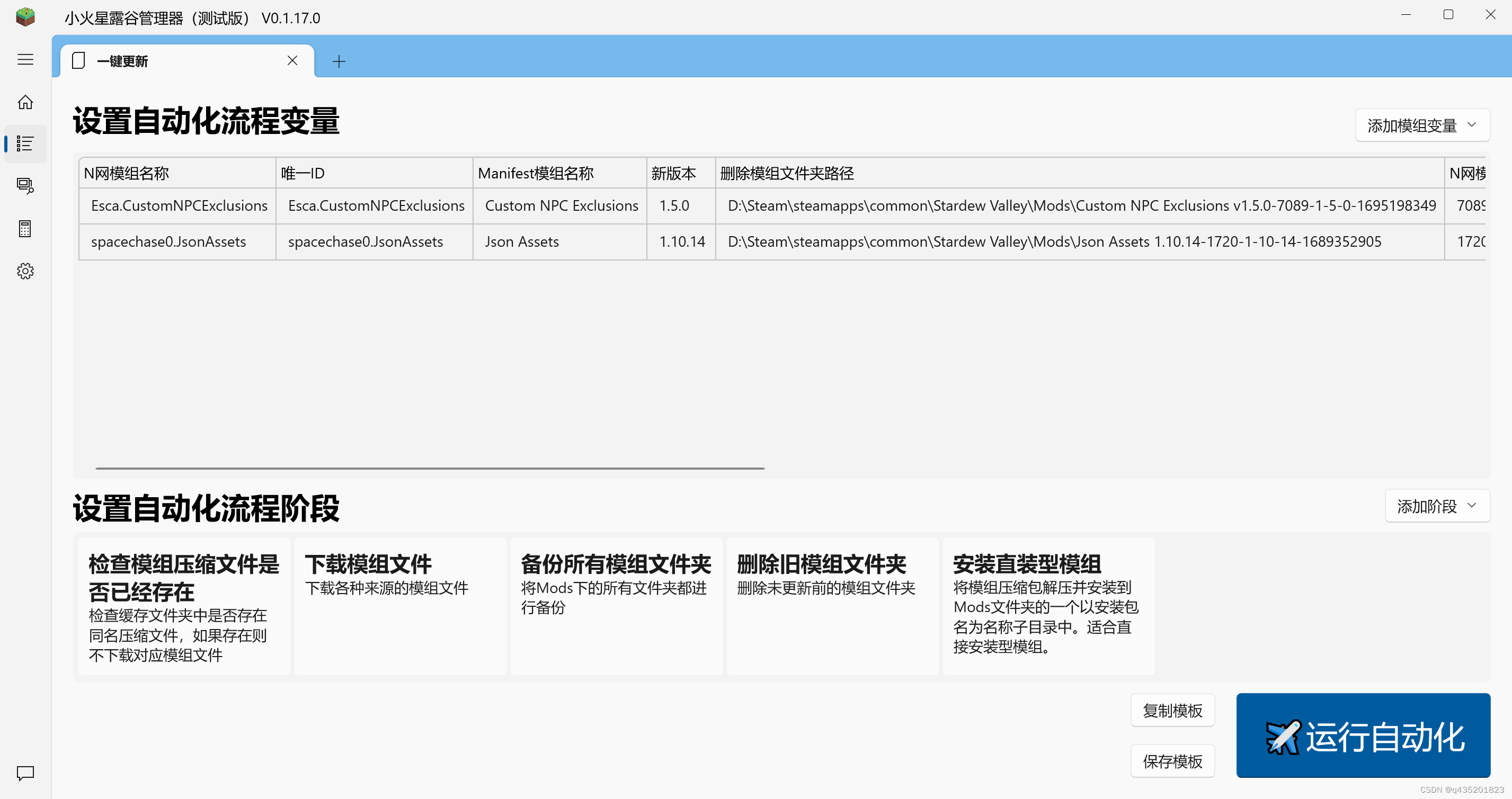1512x799 pixels.
Task: Click the horizontal scrollbar under the table
Action: pyautogui.click(x=430, y=468)
